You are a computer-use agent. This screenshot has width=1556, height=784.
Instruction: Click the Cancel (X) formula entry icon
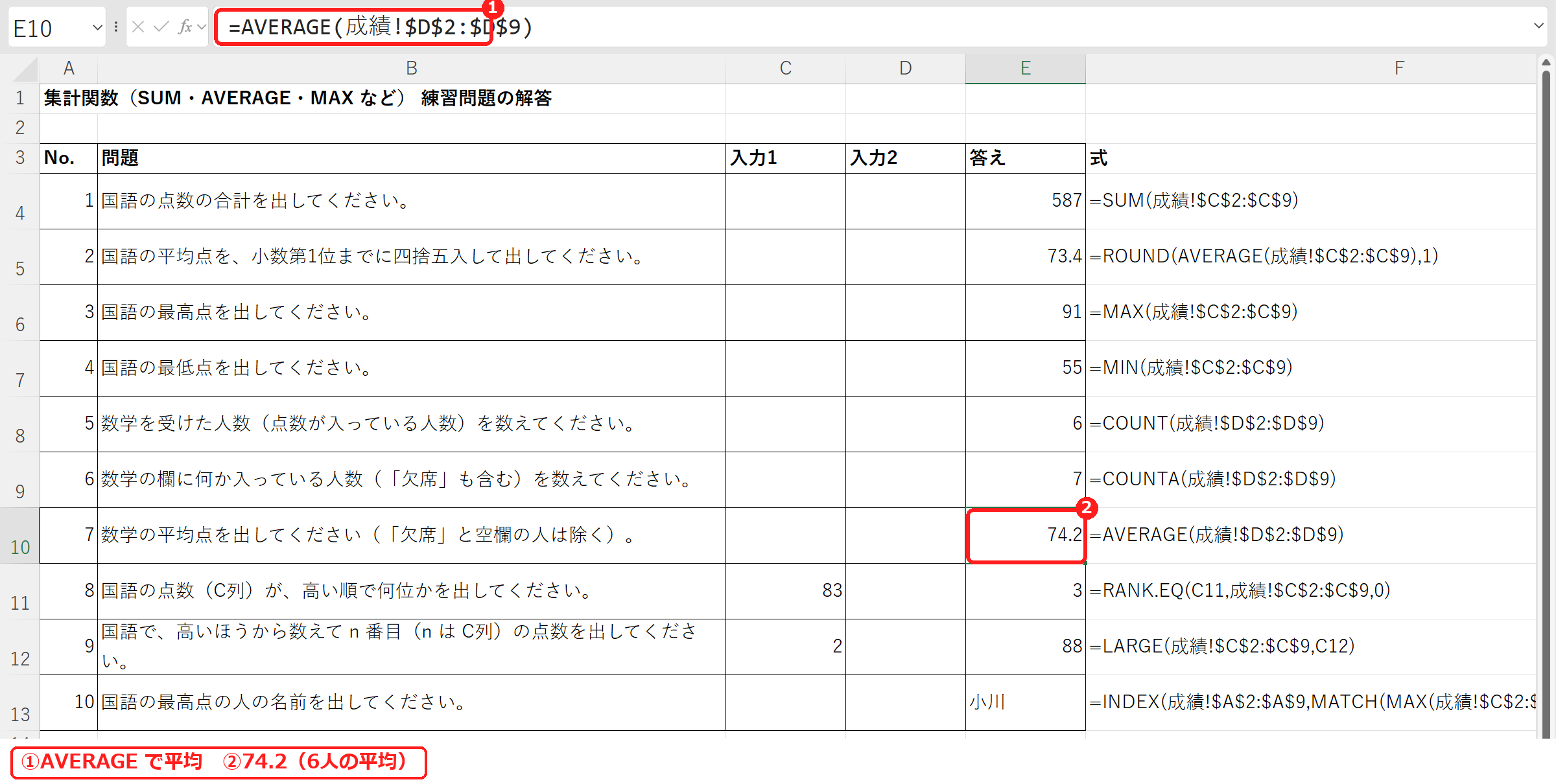point(137,27)
